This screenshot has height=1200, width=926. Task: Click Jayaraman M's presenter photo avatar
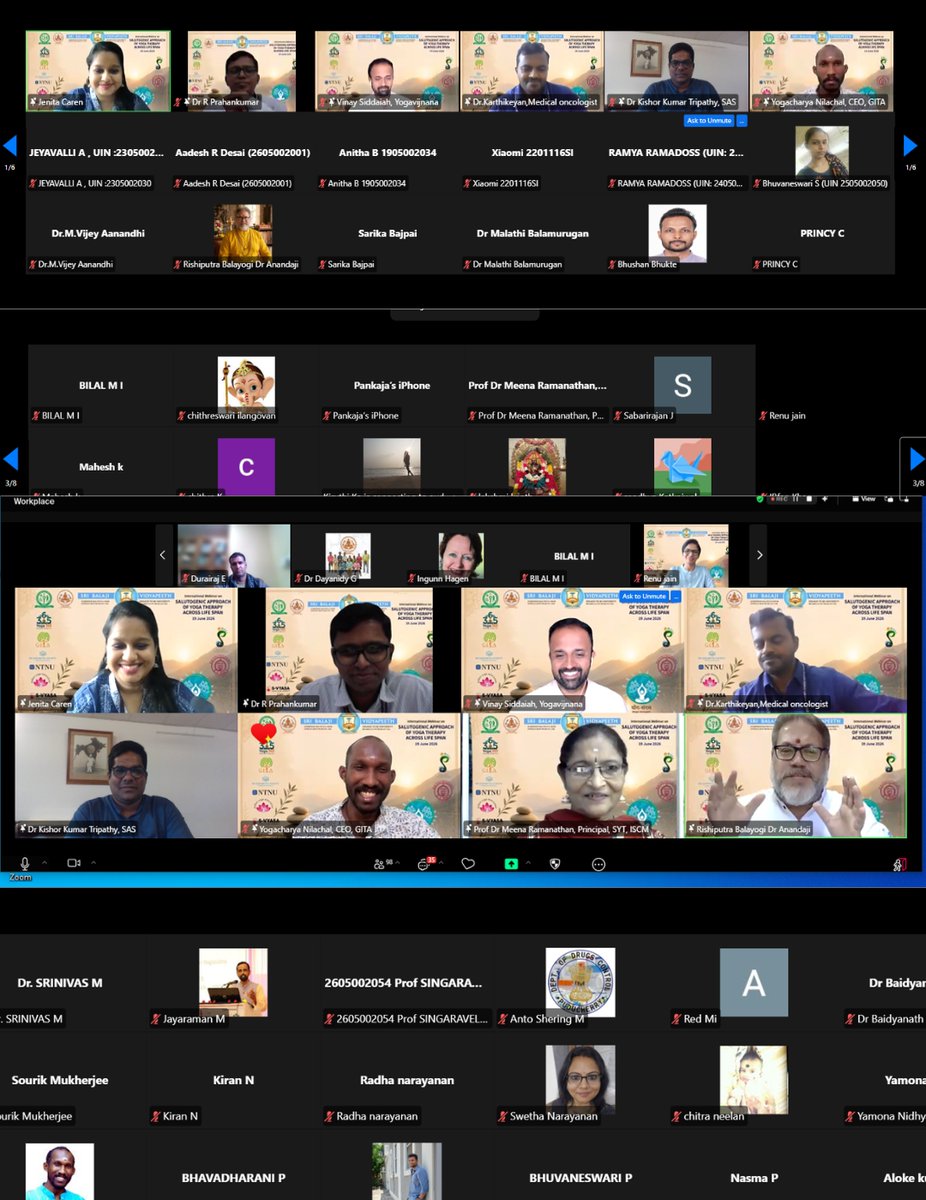pos(233,983)
